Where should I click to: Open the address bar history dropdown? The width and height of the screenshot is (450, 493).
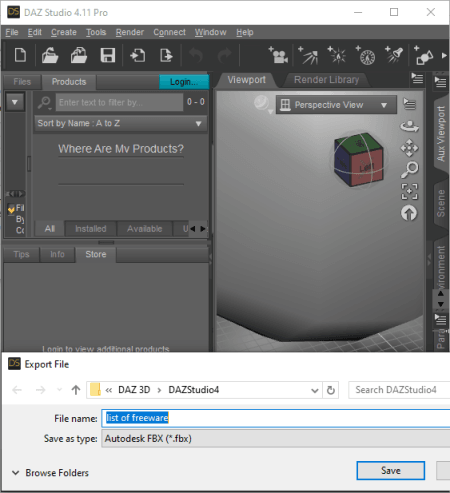[x=314, y=390]
